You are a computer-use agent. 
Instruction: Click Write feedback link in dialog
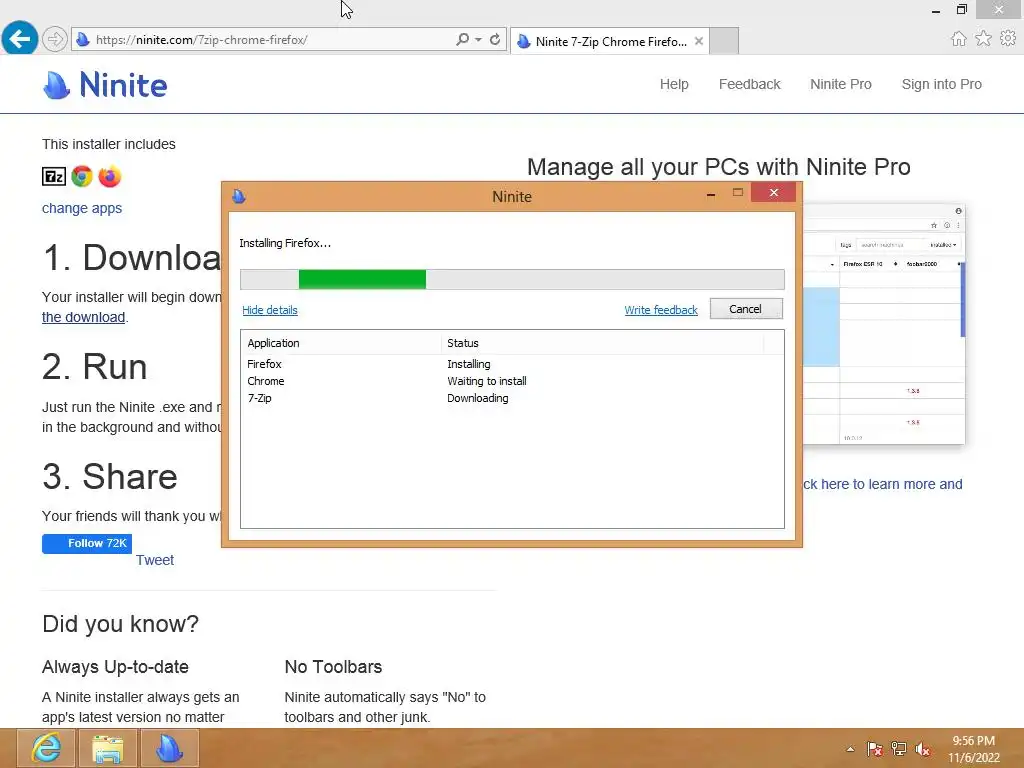(661, 310)
